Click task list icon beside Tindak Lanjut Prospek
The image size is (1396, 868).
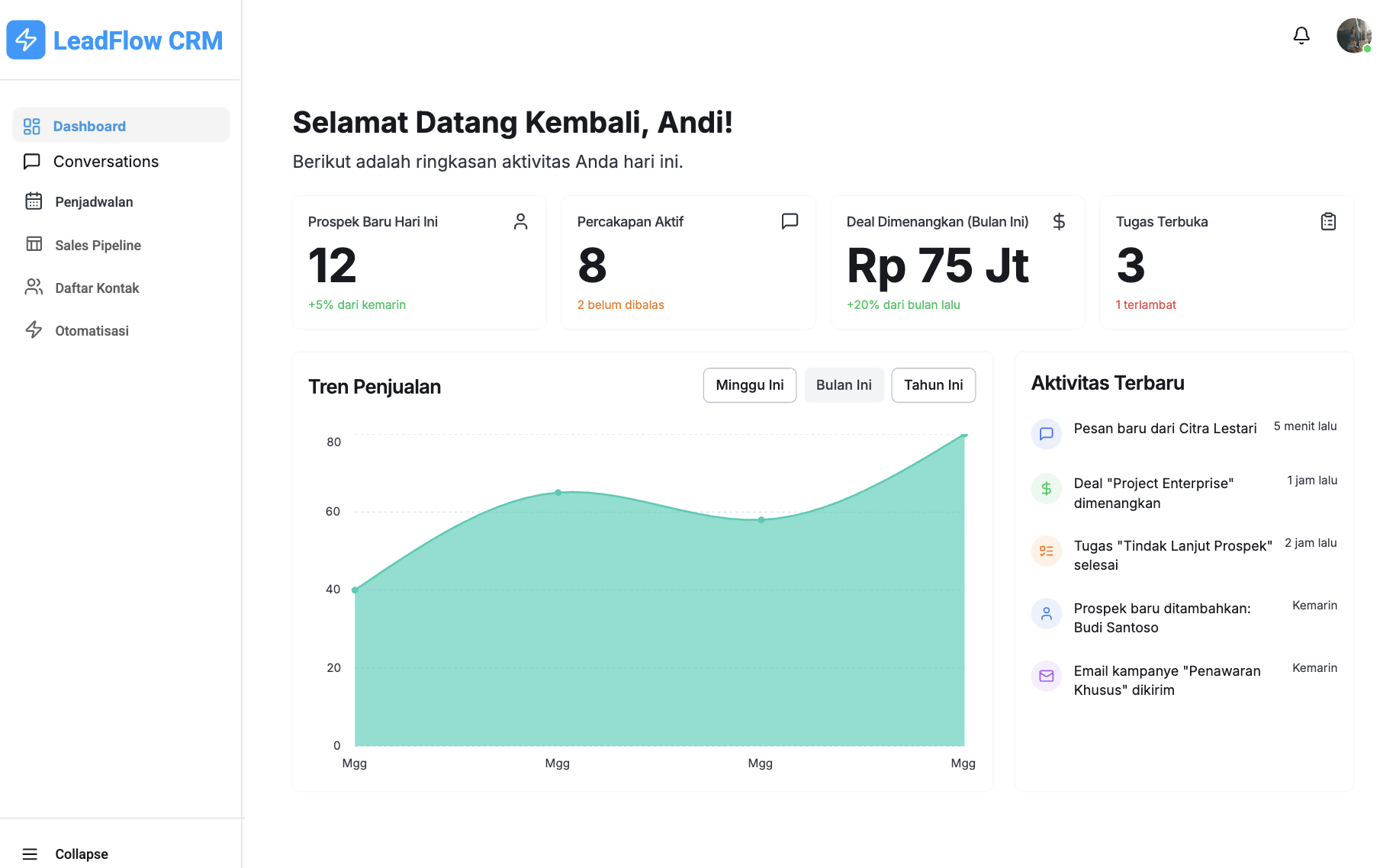tap(1047, 551)
